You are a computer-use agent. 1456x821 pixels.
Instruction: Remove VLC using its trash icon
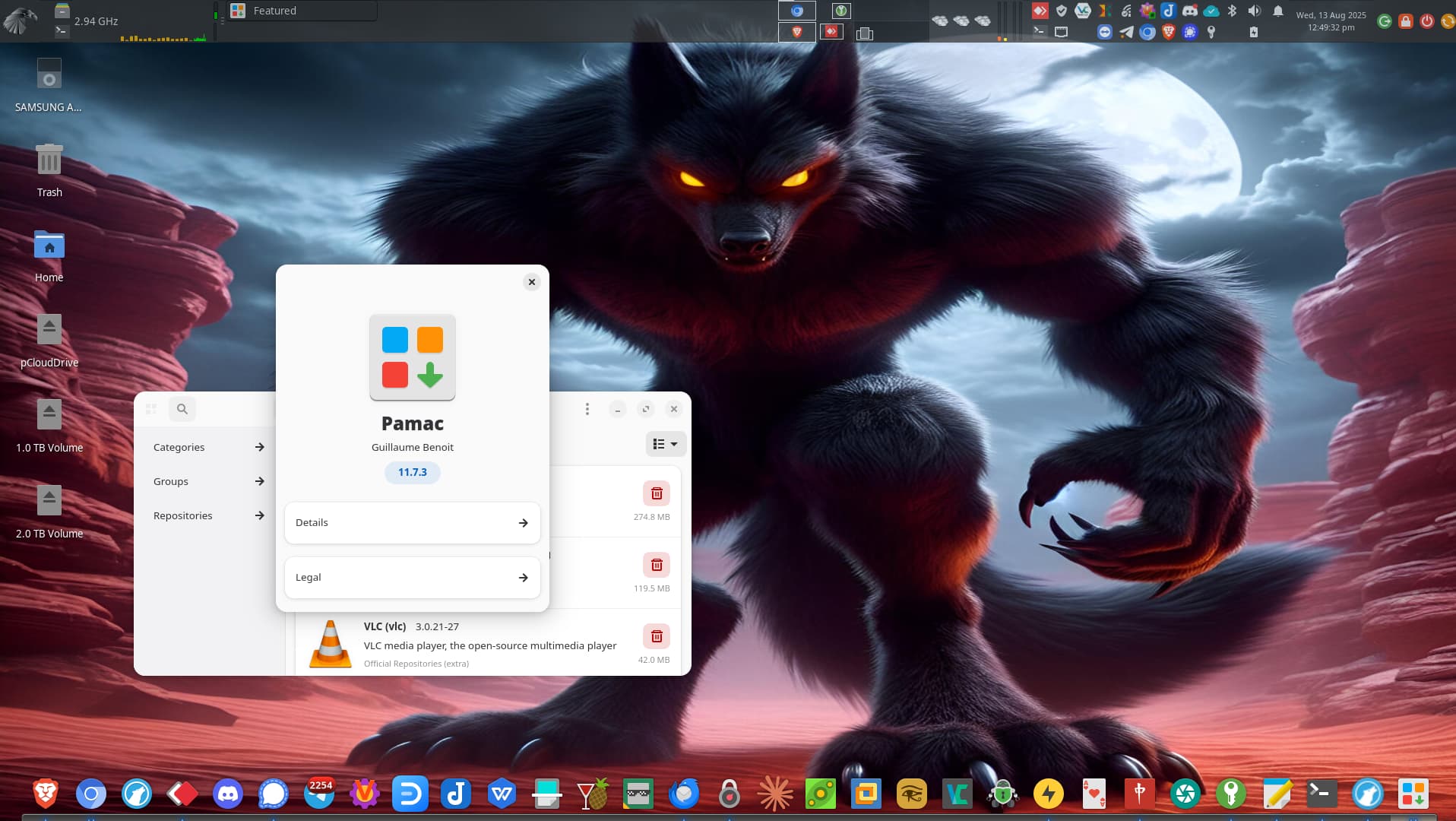click(657, 636)
